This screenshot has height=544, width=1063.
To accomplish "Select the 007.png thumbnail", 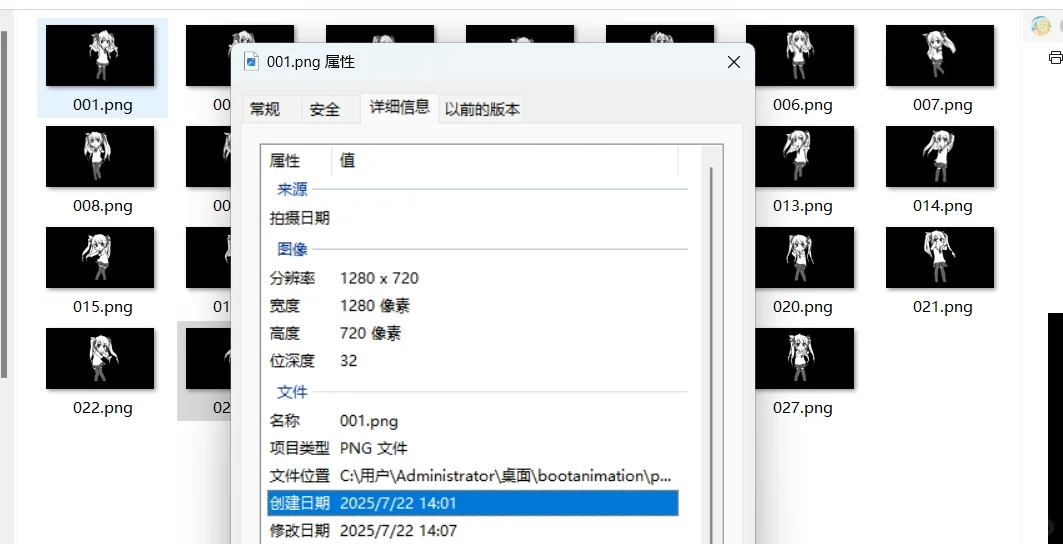I will point(940,56).
